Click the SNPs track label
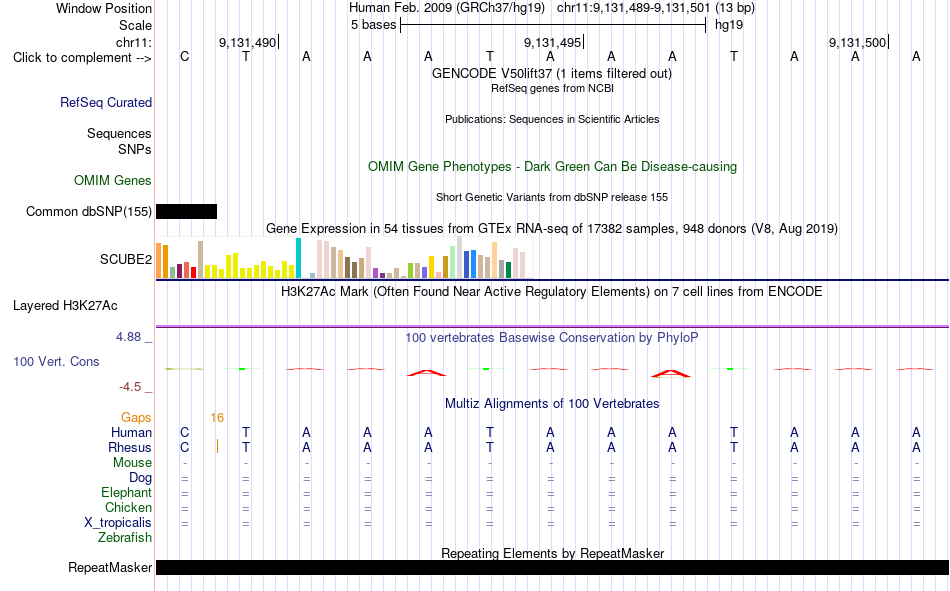Viewport: 950px width, 591px height. point(135,149)
